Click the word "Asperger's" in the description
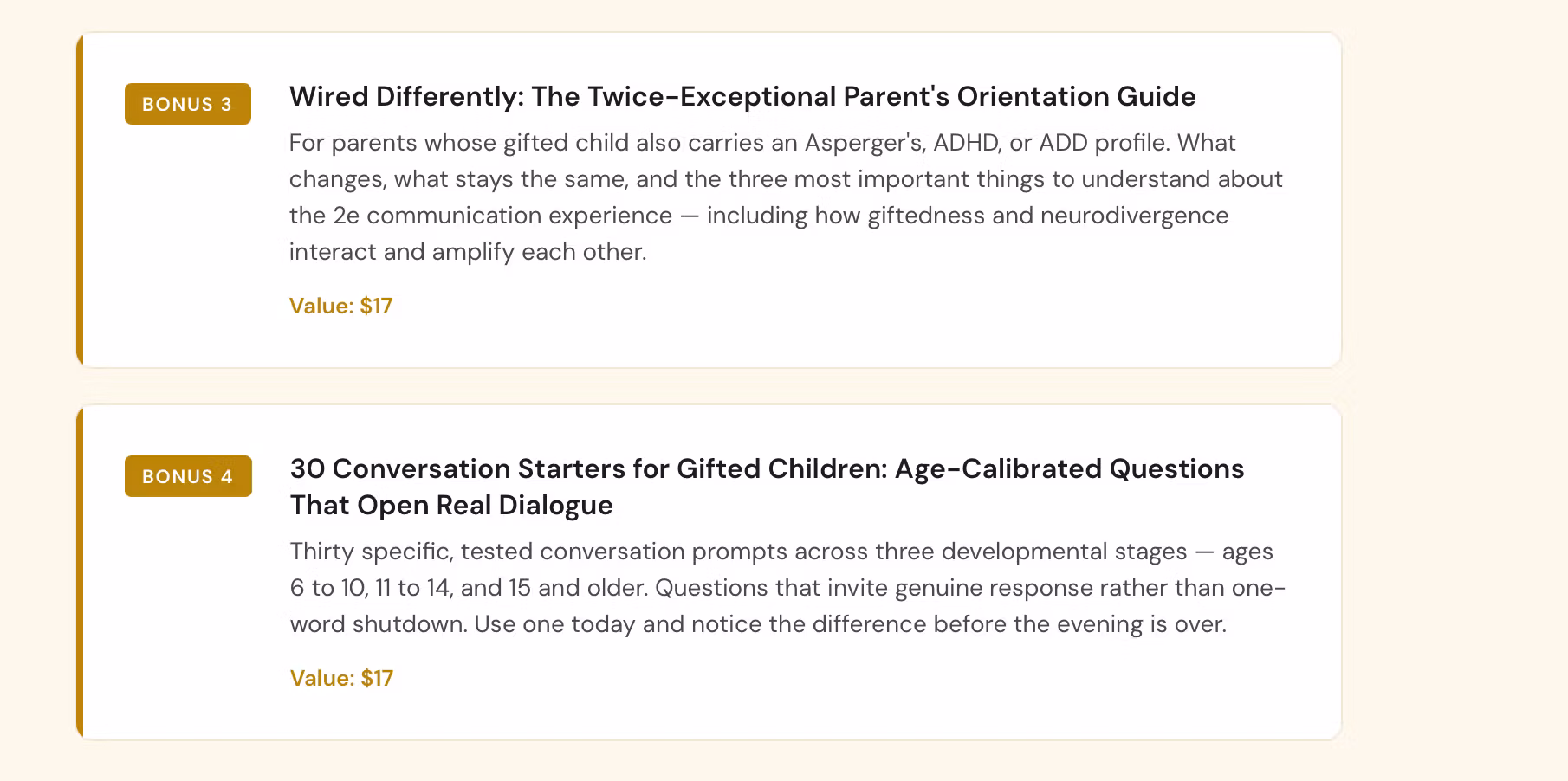Screen dimensions: 1568x781 tap(864, 142)
